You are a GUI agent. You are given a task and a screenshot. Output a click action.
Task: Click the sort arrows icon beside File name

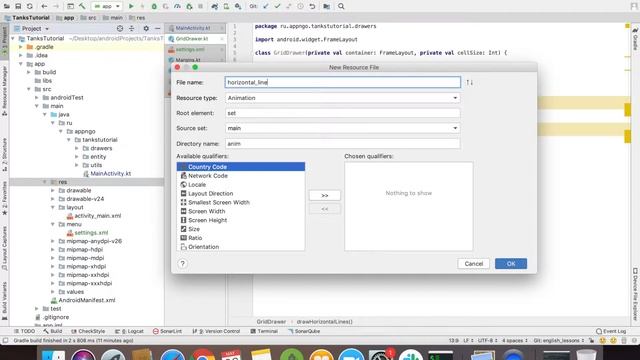[x=470, y=82]
